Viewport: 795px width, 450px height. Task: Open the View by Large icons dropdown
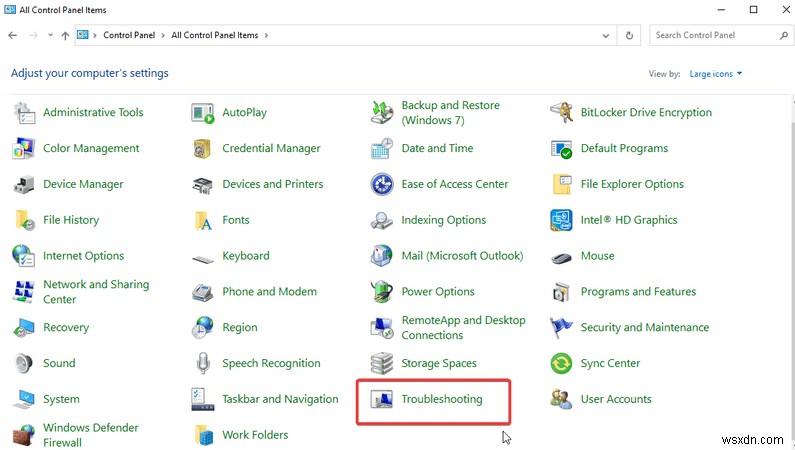(715, 74)
